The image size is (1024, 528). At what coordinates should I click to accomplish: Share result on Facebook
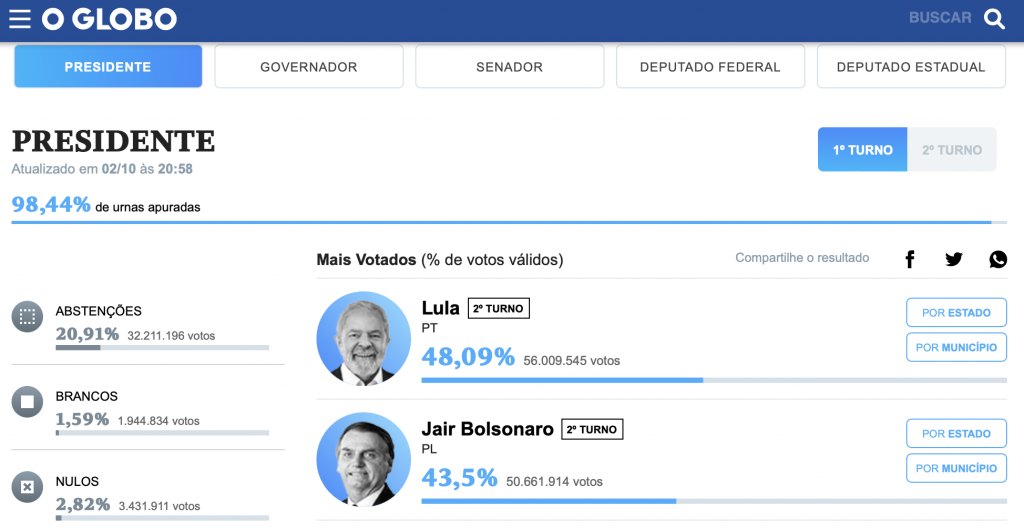pos(910,259)
